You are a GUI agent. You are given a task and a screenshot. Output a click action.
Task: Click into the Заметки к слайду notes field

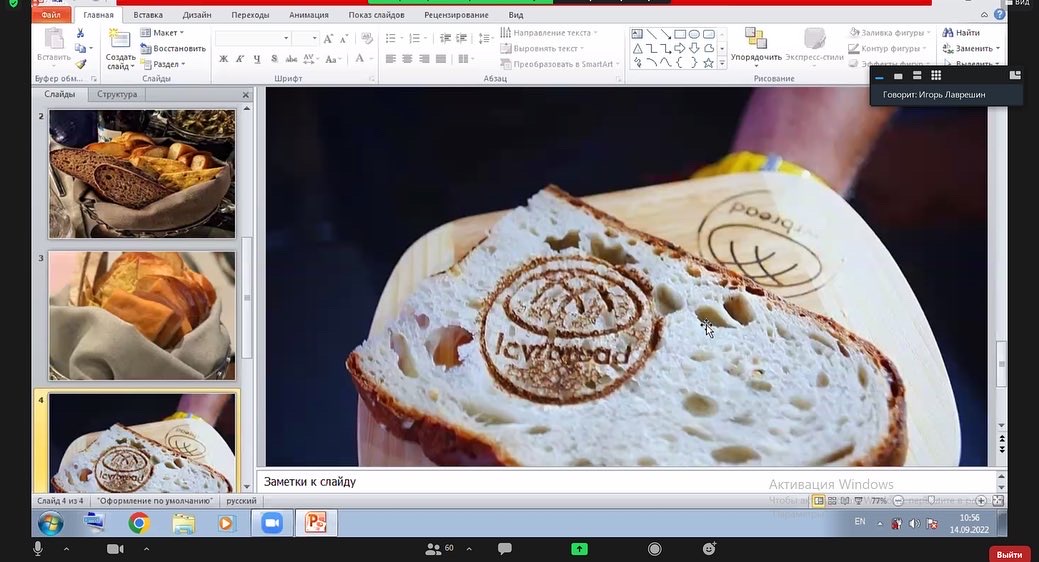[626, 482]
